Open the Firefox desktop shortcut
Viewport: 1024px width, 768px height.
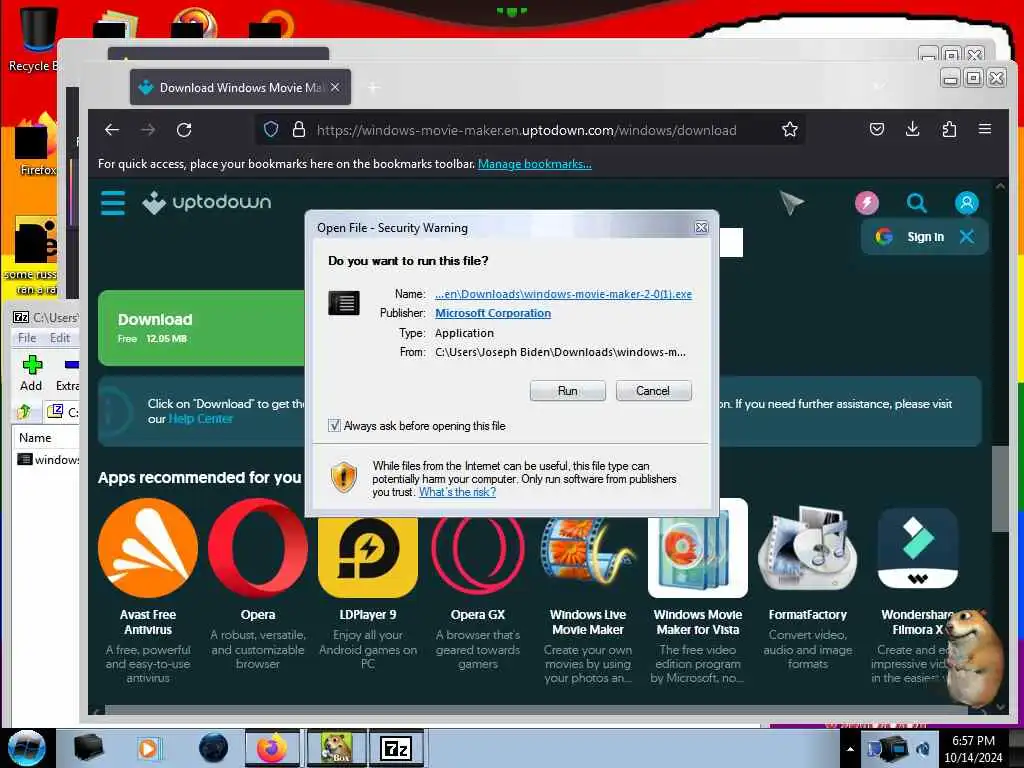pyautogui.click(x=37, y=145)
